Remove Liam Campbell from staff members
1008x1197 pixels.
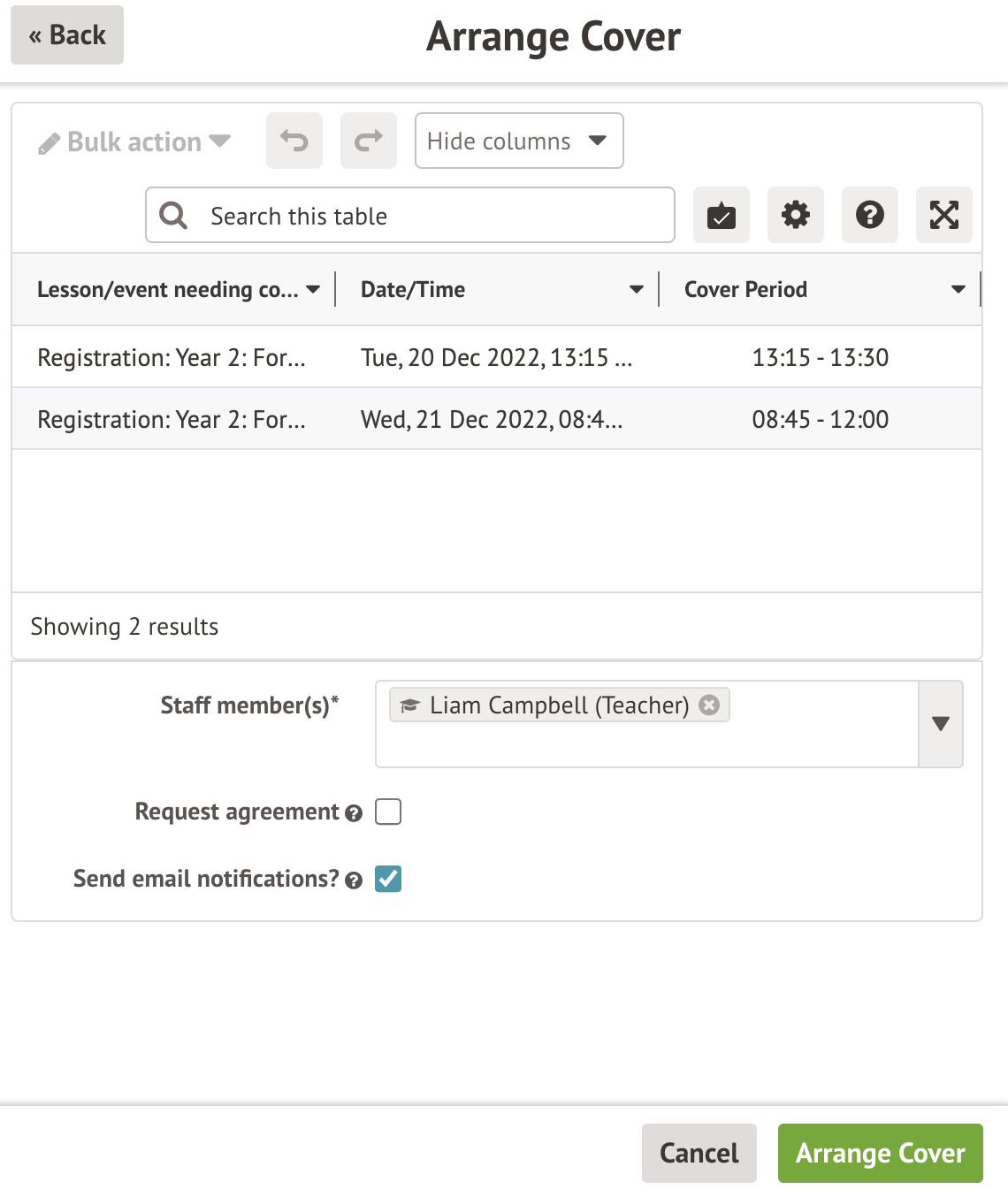(709, 705)
